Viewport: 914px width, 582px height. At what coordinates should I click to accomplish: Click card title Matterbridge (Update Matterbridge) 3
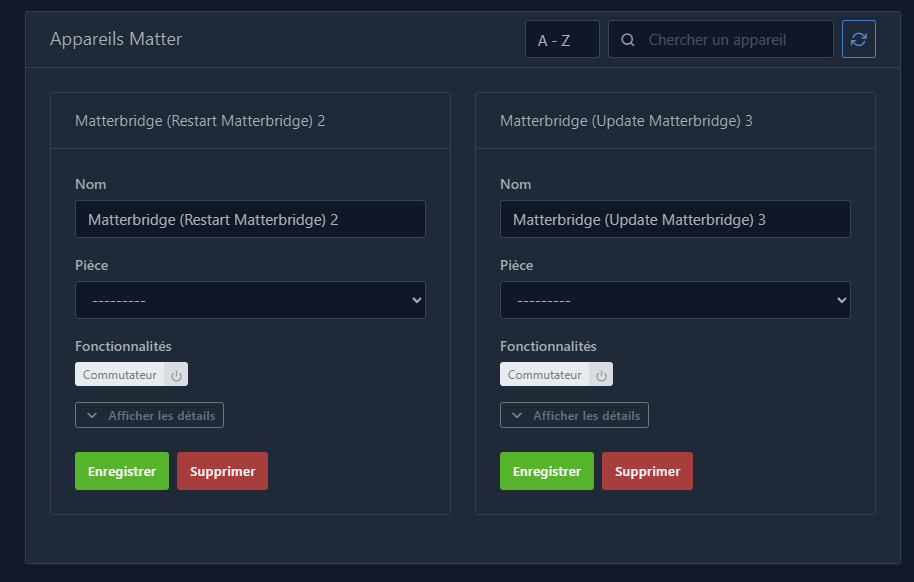(626, 121)
